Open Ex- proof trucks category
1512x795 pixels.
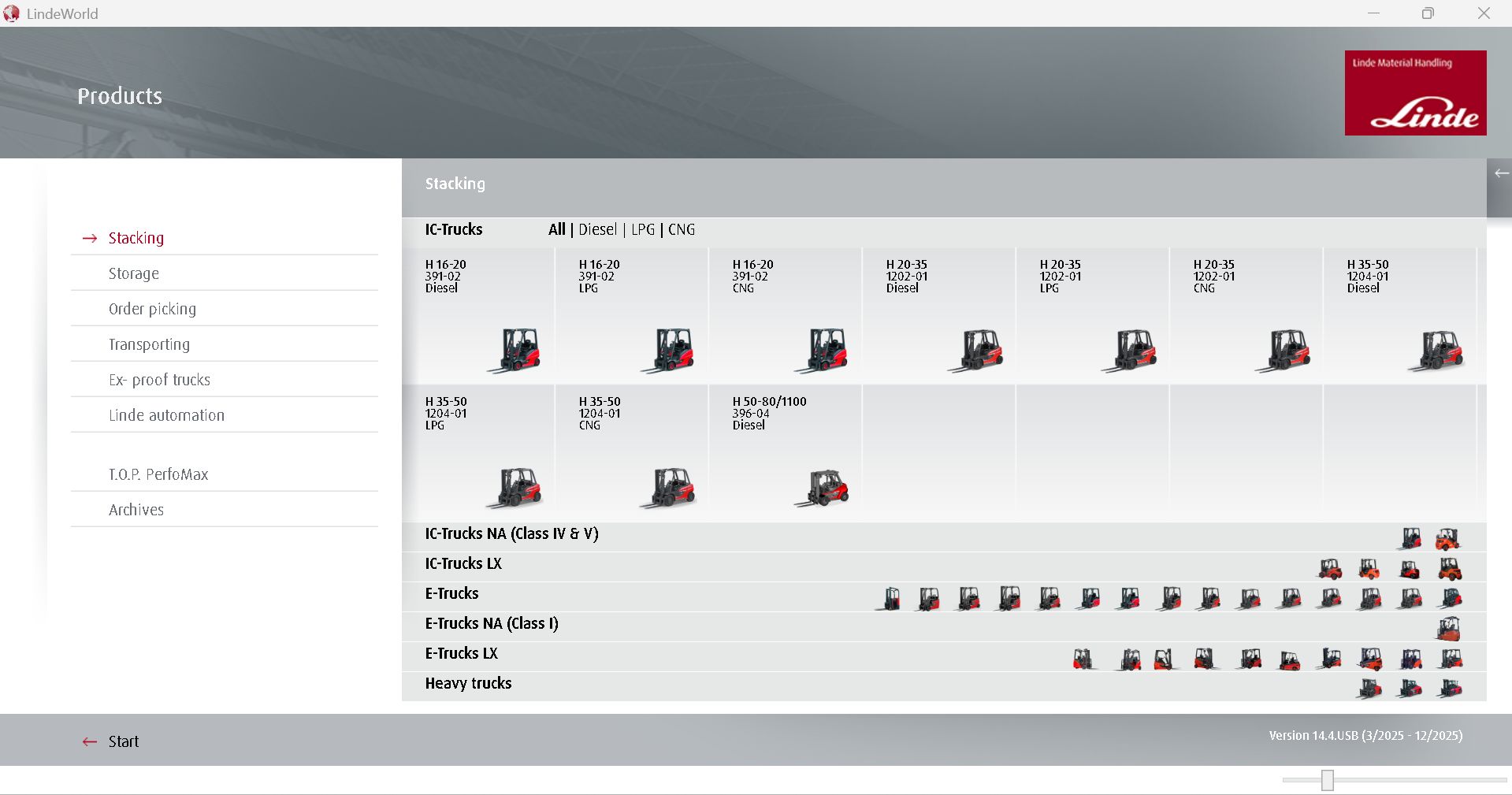(159, 380)
